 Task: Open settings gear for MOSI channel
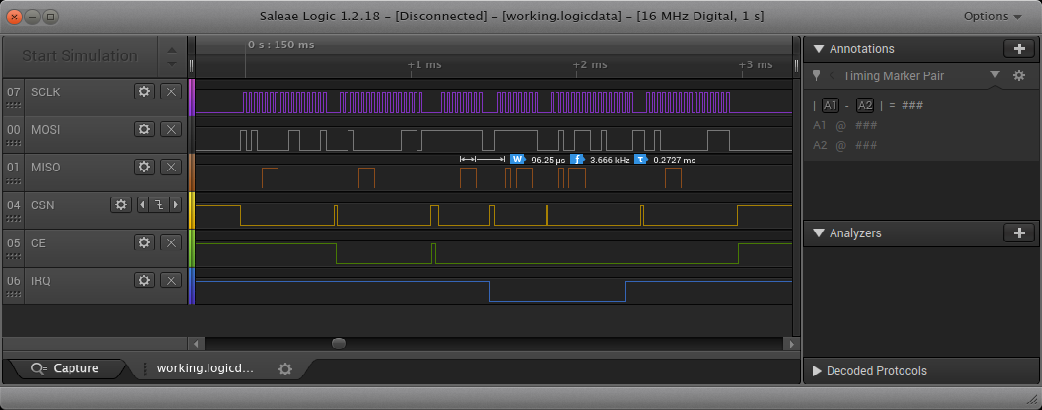pyautogui.click(x=144, y=130)
